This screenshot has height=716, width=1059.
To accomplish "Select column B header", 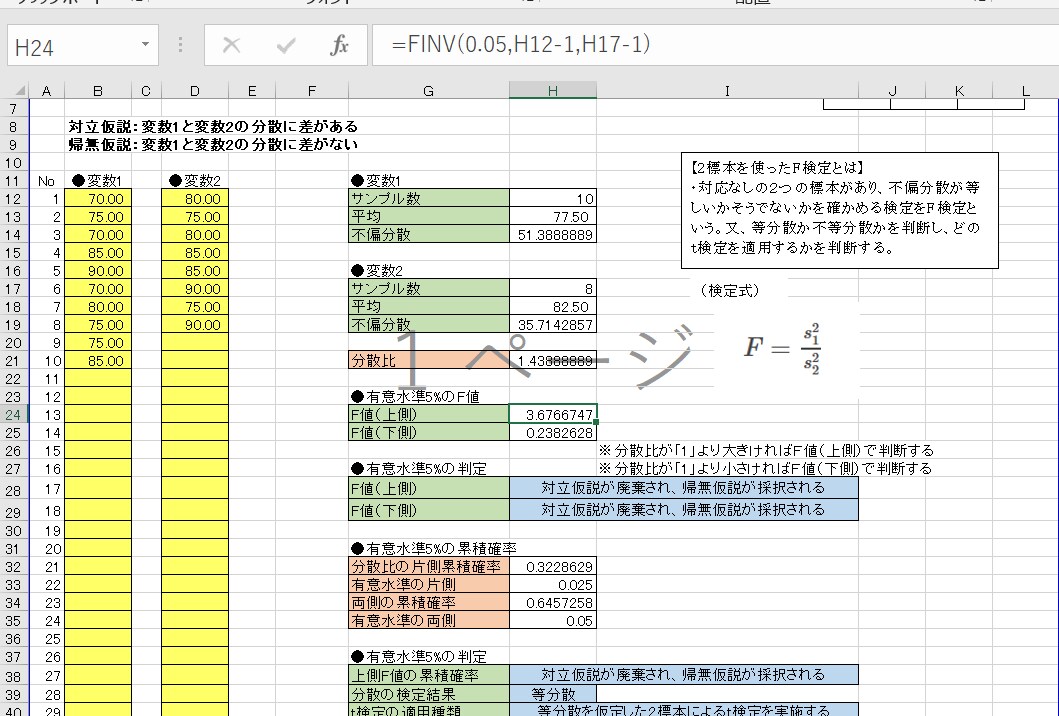I will coord(98,91).
